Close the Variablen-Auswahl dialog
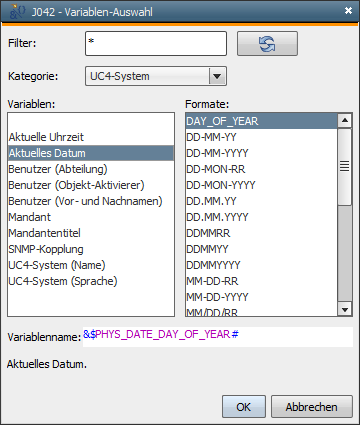Screen dimensions: 360x425 tap(348, 11)
